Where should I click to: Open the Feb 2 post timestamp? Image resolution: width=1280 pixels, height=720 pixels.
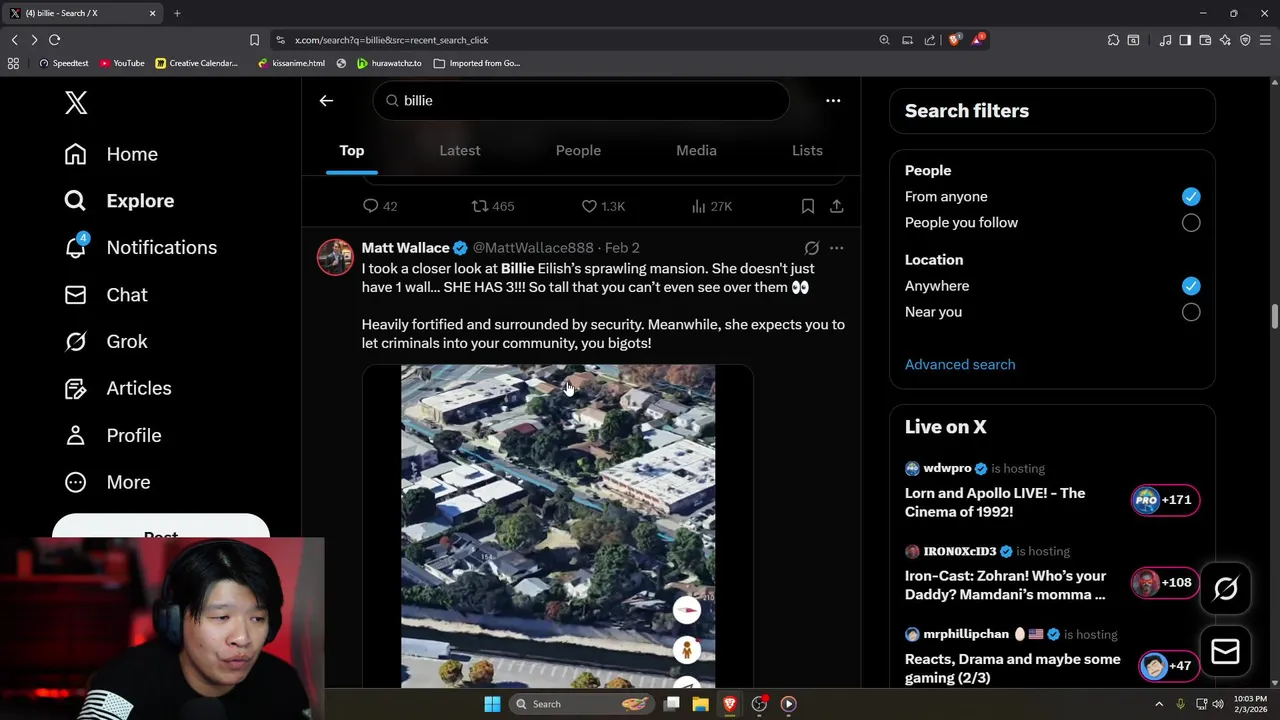click(x=622, y=248)
